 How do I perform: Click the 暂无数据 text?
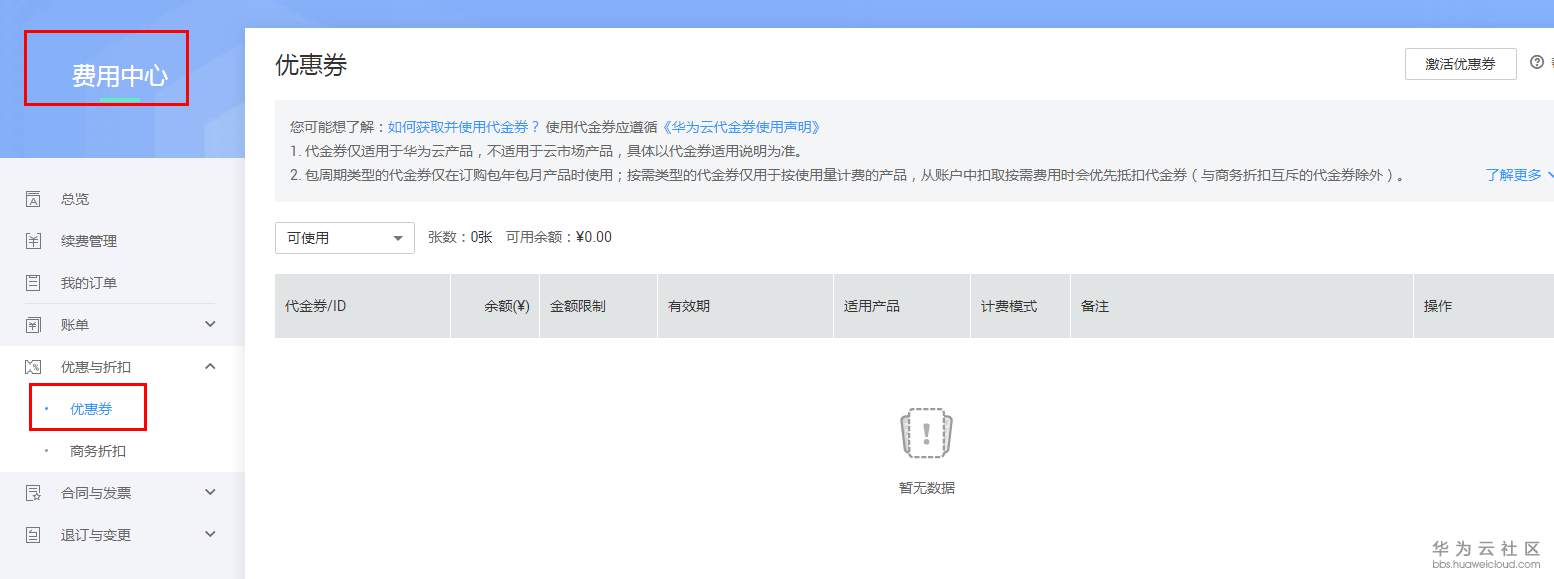[926, 489]
